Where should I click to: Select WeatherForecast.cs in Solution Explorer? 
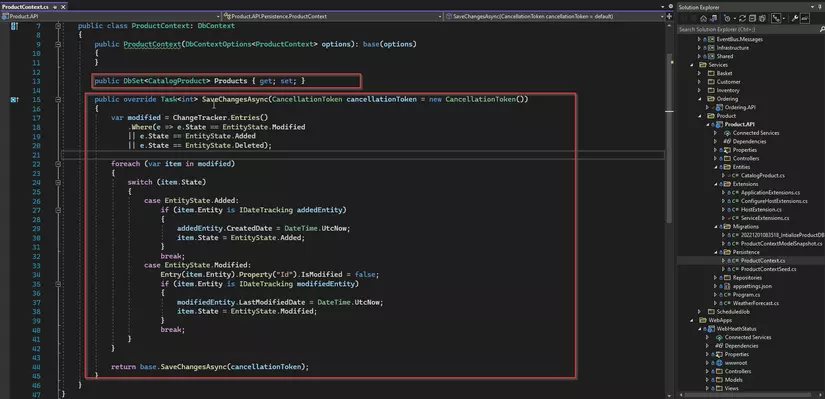point(756,303)
